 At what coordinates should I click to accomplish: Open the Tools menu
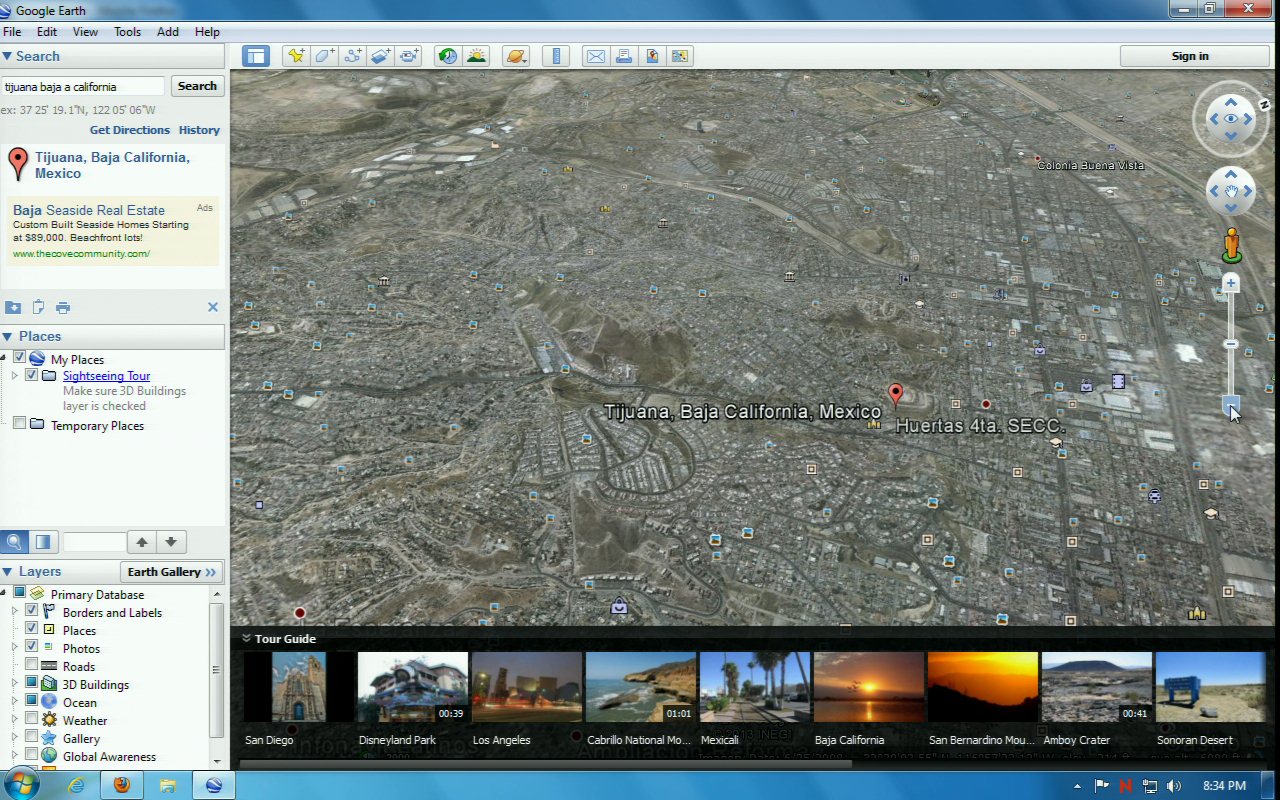tap(127, 32)
